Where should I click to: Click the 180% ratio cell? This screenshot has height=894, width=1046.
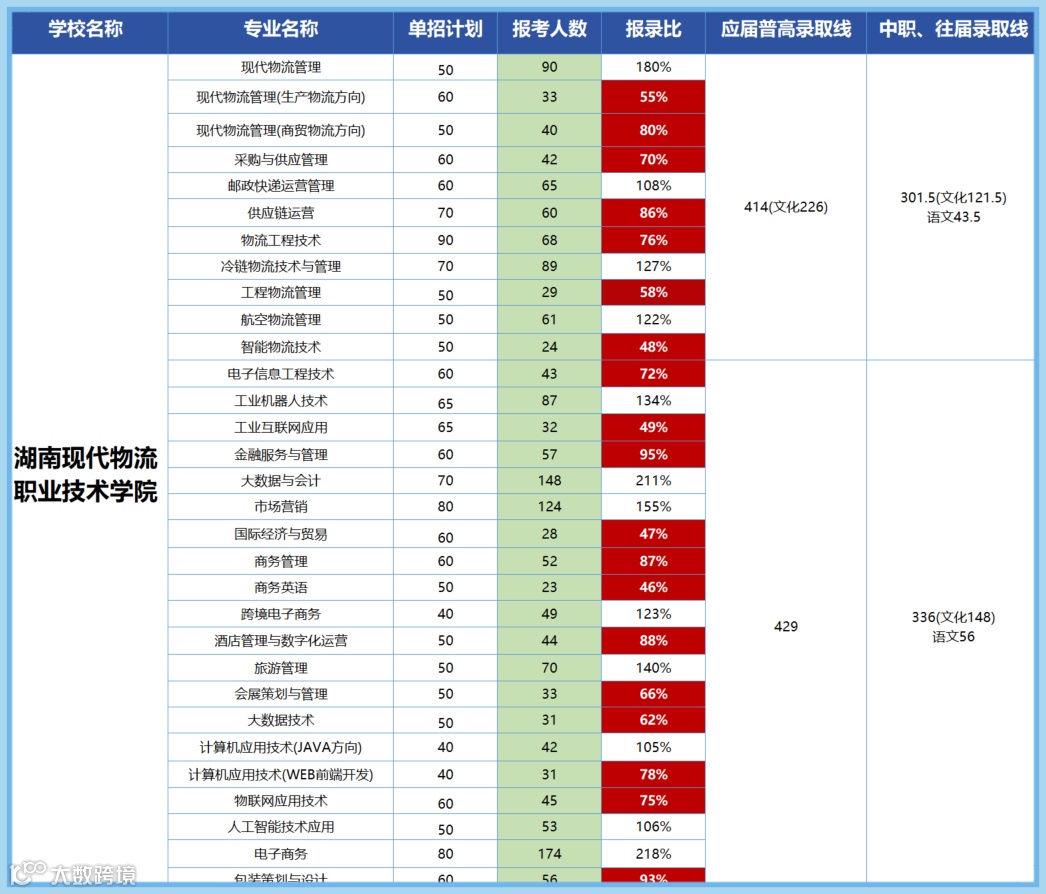652,67
